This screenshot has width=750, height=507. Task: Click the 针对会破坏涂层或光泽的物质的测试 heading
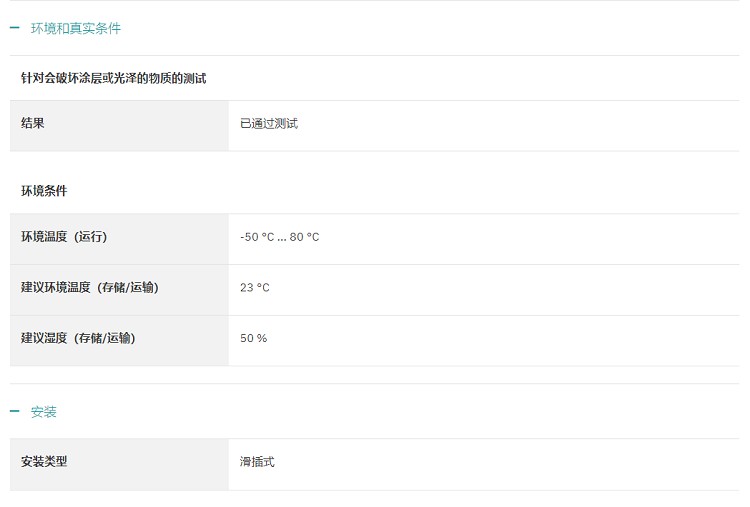click(113, 78)
